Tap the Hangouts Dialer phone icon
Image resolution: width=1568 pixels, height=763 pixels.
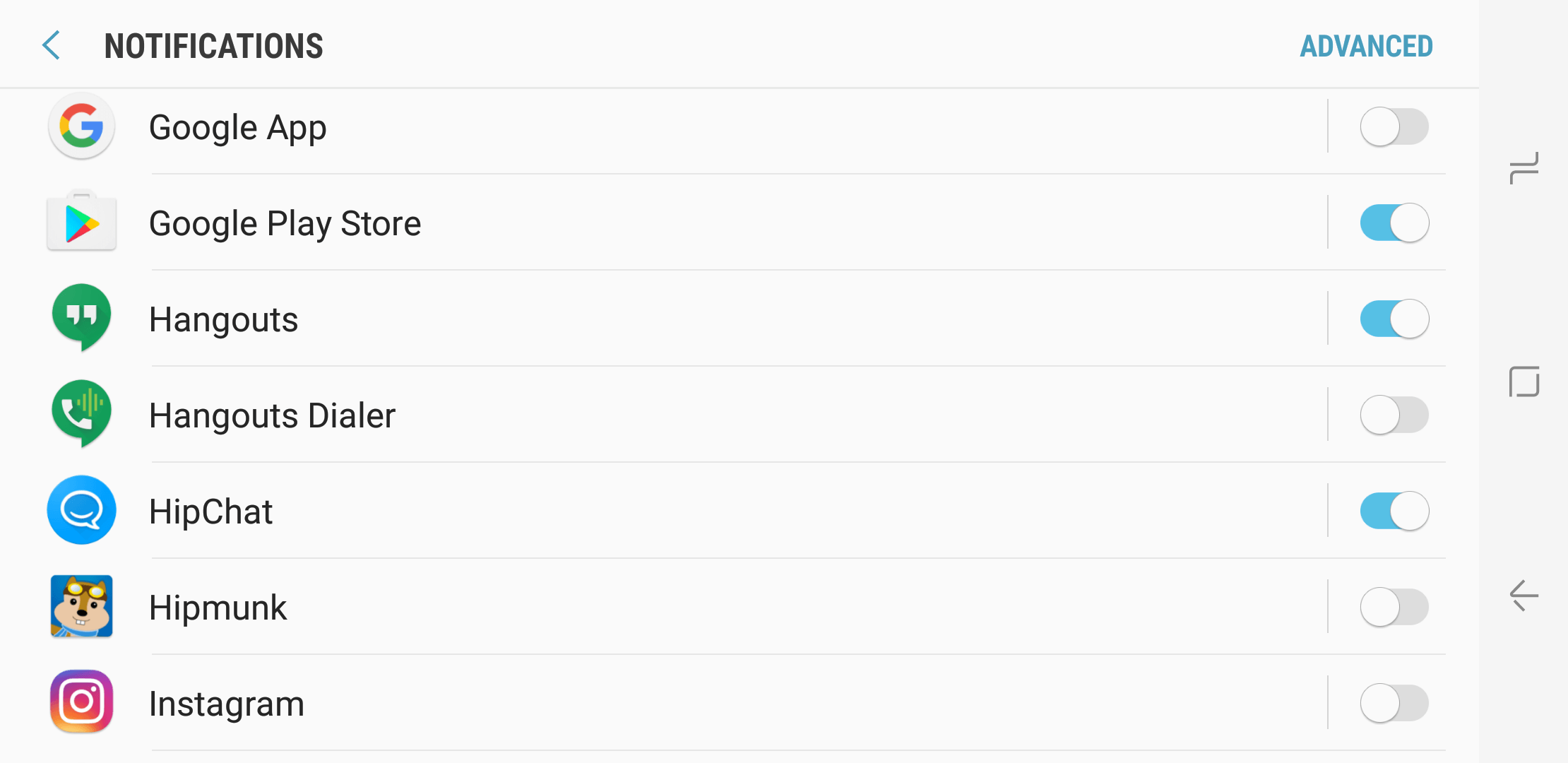pyautogui.click(x=82, y=414)
